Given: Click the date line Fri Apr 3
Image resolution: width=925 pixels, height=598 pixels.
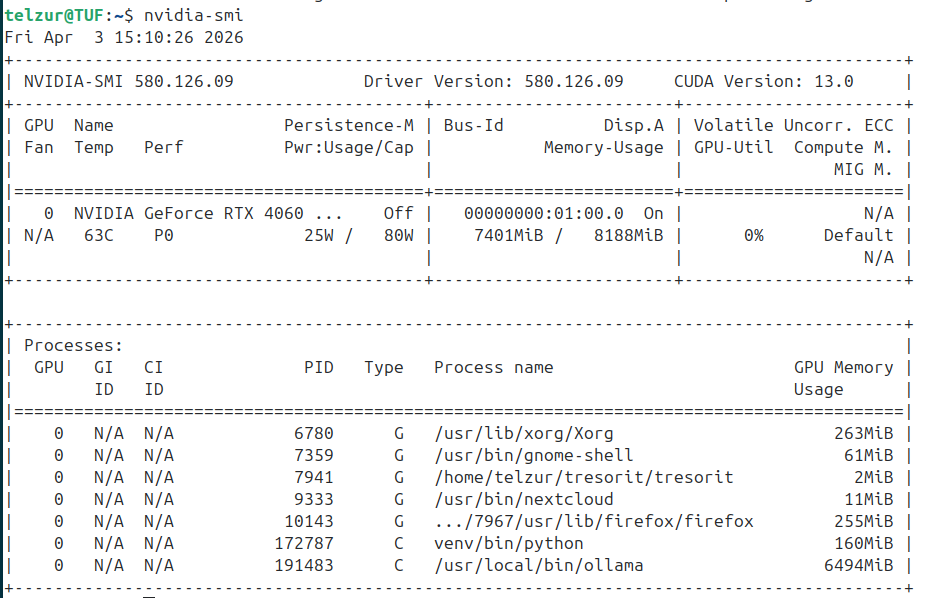Looking at the screenshot, I should click(124, 37).
